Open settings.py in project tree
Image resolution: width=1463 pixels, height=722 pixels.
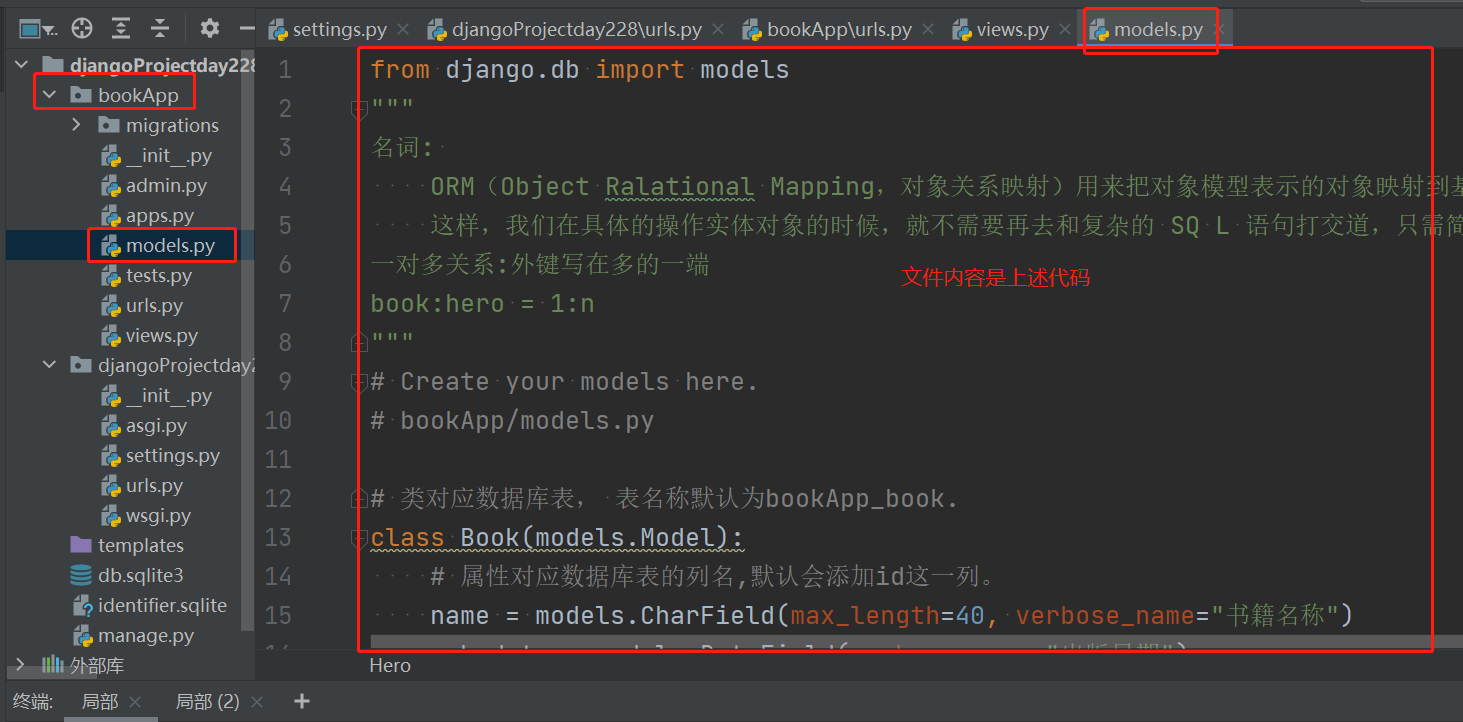tap(173, 456)
